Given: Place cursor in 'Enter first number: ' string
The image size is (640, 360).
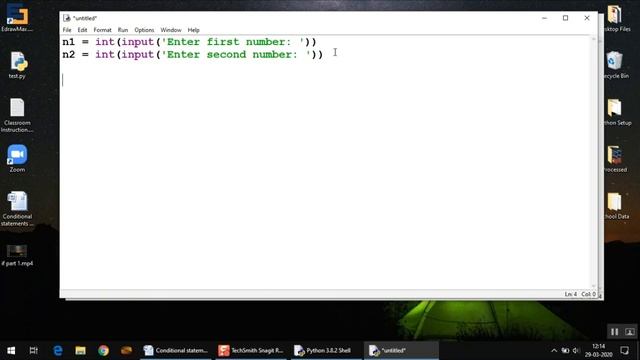Looking at the screenshot, I should (x=233, y=42).
